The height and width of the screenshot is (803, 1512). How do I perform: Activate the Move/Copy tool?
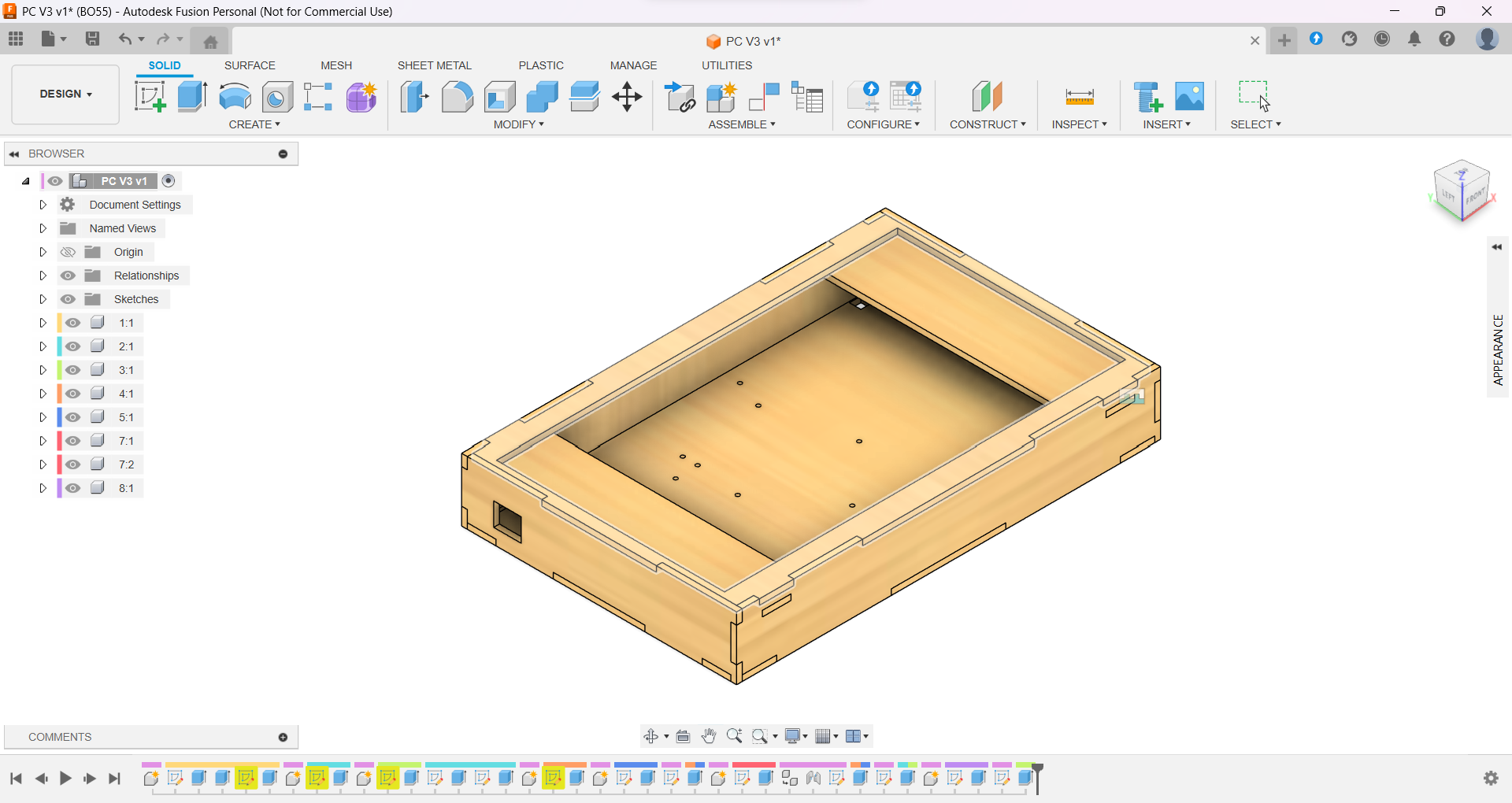pos(627,97)
